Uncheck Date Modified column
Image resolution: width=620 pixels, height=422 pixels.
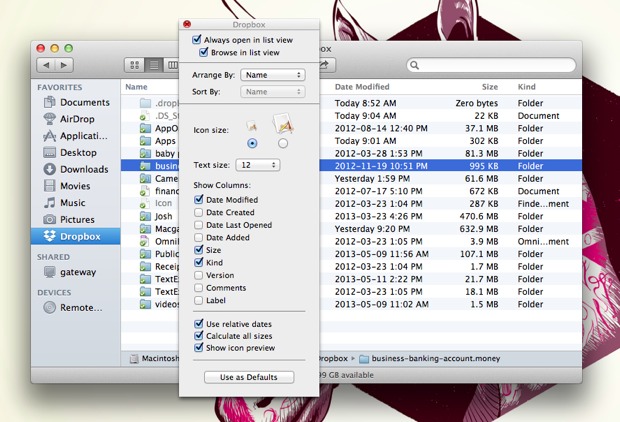[198, 200]
